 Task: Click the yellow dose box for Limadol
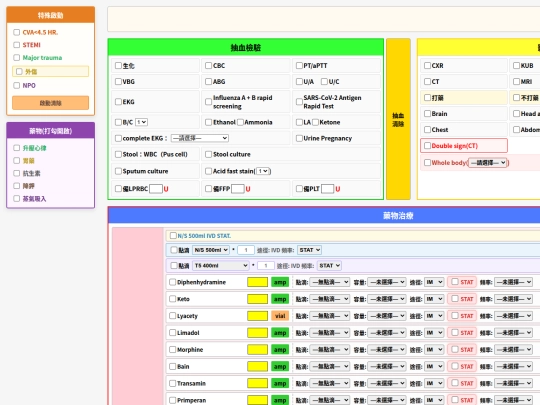257,333
